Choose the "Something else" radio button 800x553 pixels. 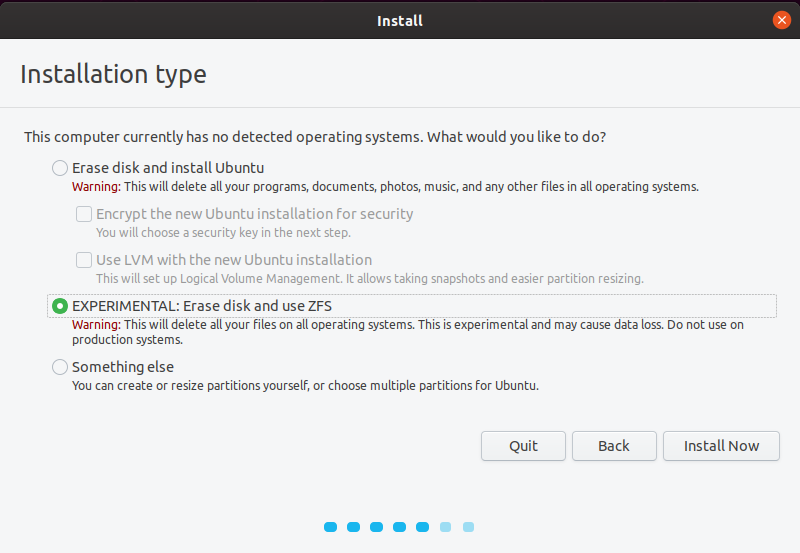click(61, 367)
